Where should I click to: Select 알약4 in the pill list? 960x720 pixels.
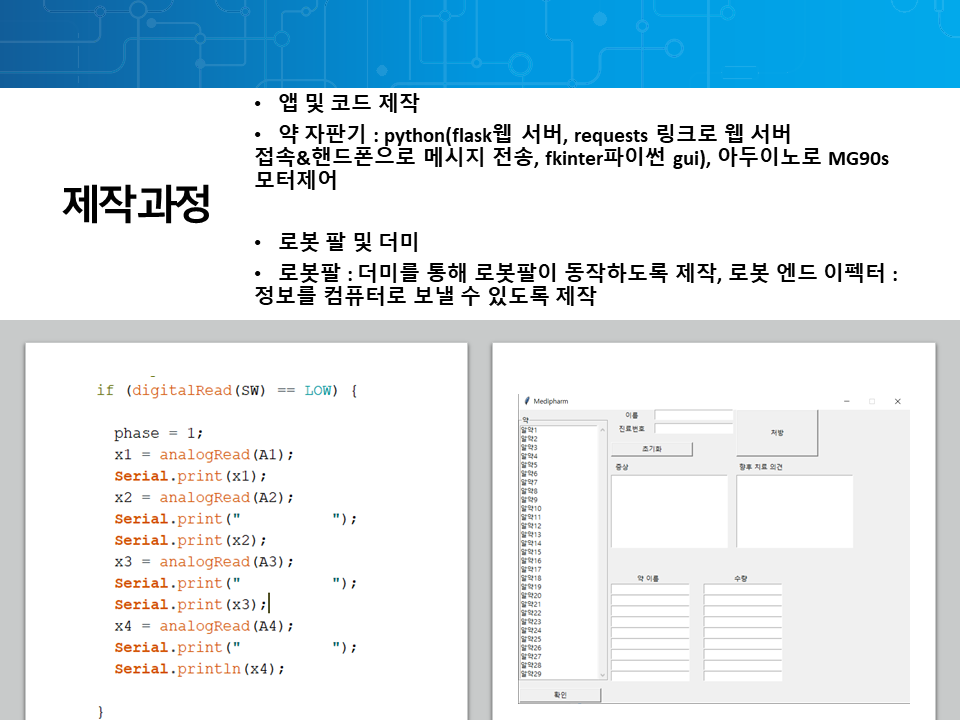(529, 456)
